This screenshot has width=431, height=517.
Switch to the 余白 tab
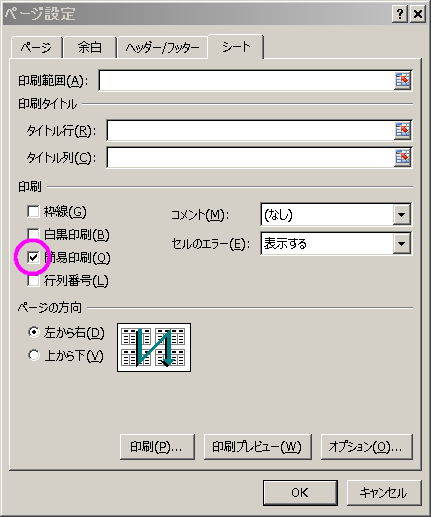coord(90,48)
